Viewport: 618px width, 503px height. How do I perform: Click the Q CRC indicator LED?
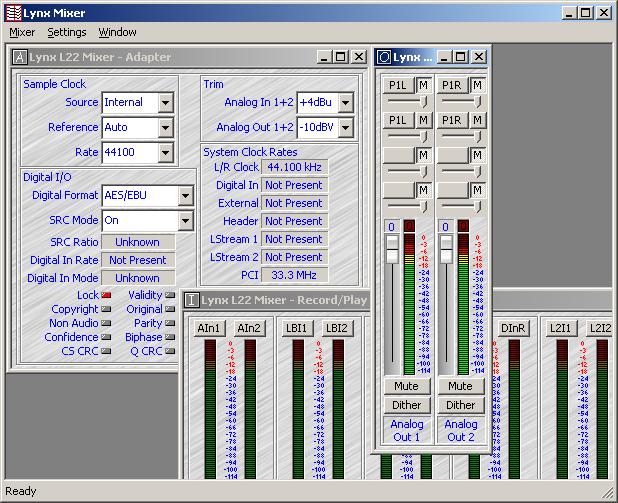[x=170, y=351]
